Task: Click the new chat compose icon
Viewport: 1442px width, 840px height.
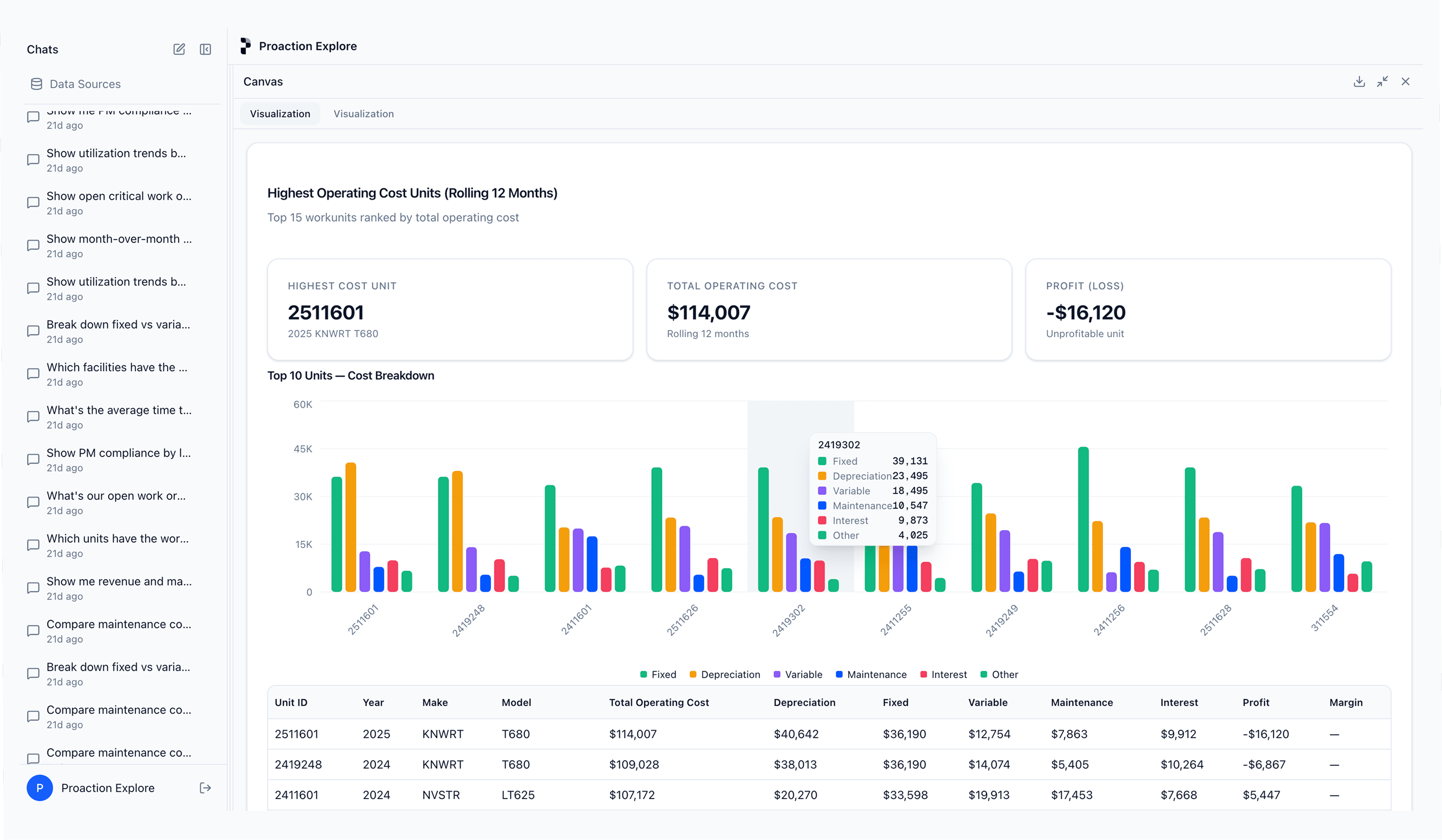Action: point(179,49)
